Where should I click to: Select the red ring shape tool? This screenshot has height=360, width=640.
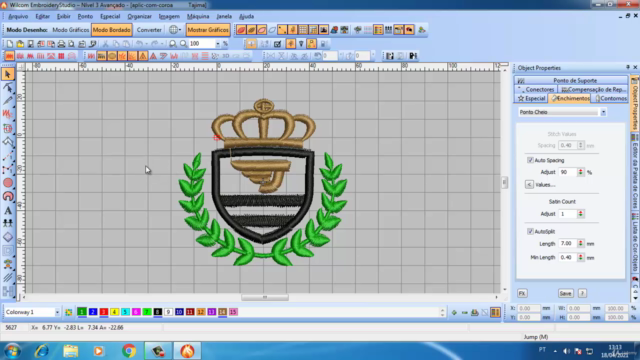(7, 197)
